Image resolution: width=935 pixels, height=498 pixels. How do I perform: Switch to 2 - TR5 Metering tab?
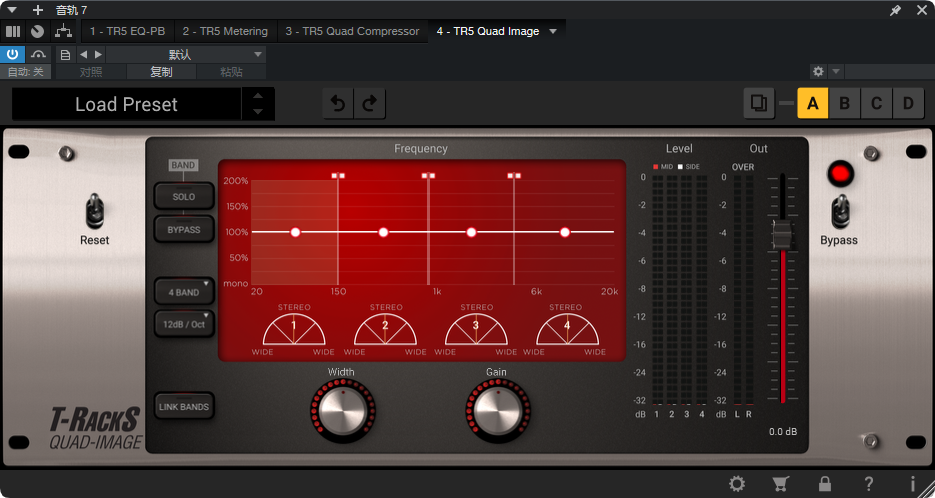[x=225, y=31]
